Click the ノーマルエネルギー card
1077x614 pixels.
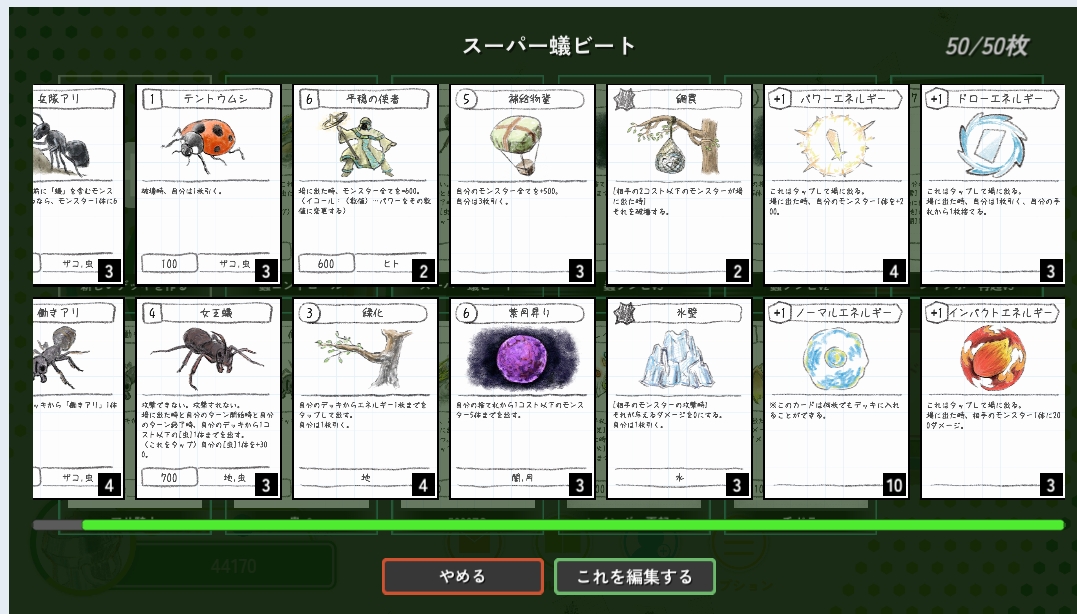coord(835,398)
